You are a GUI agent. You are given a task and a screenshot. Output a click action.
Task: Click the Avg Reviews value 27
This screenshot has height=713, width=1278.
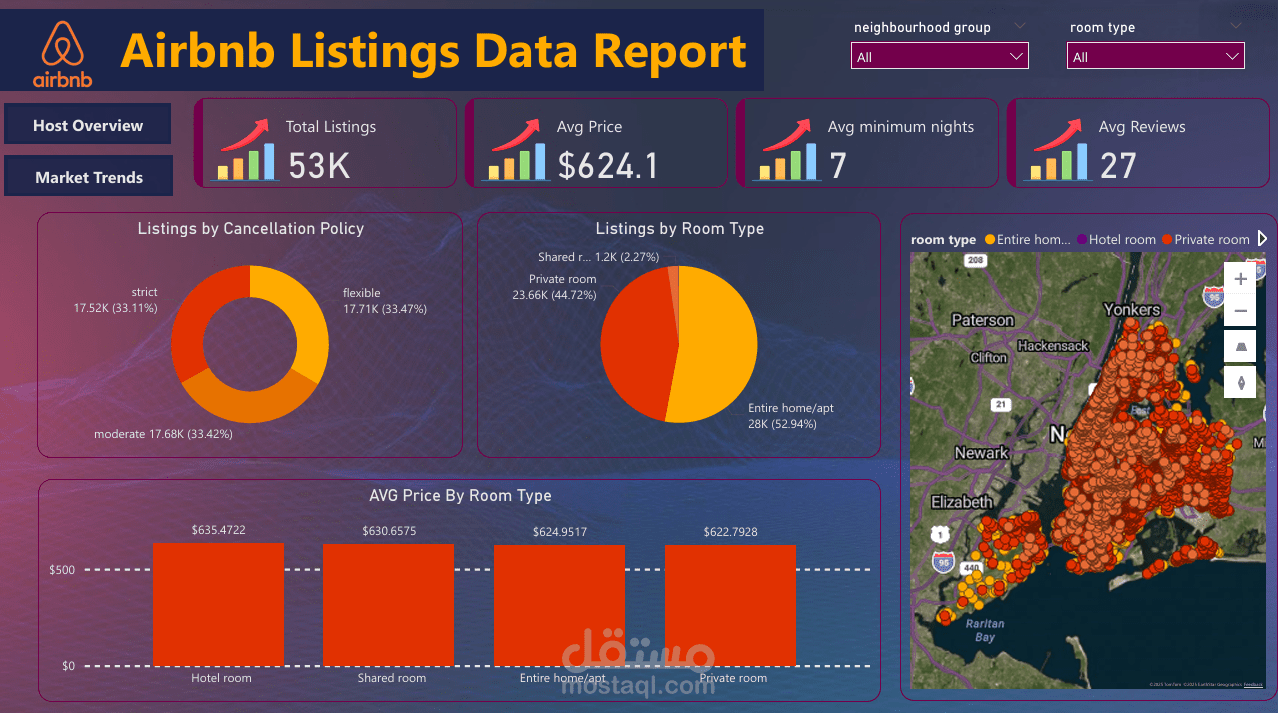1118,165
